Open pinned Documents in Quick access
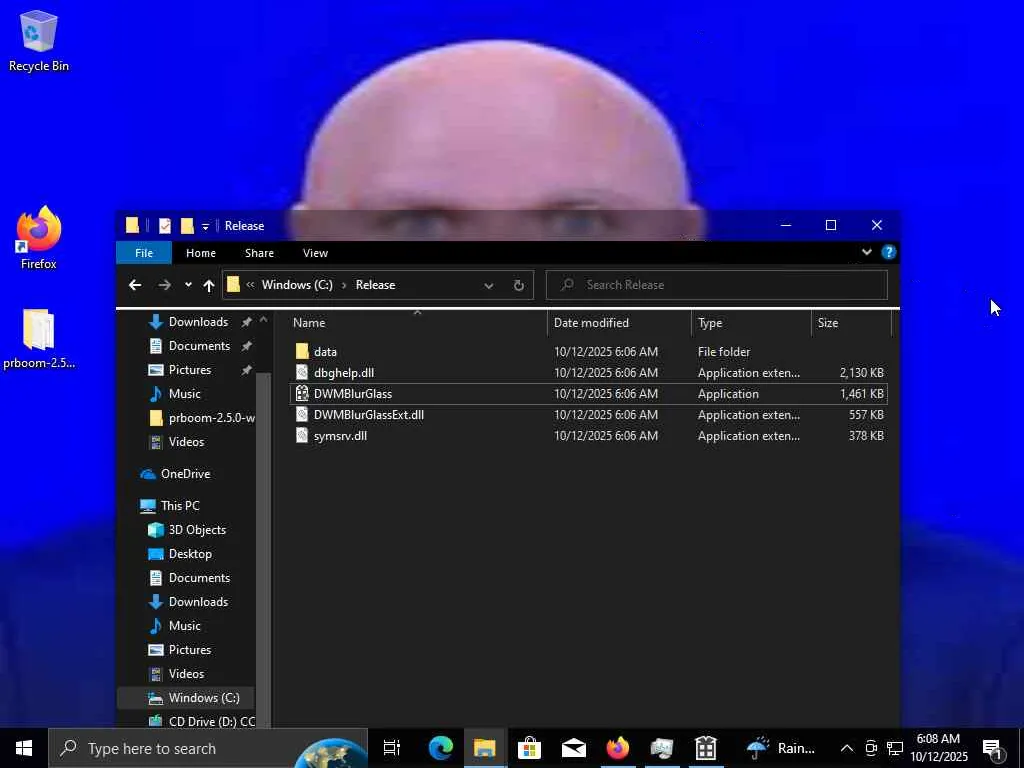The image size is (1024, 768). click(x=199, y=345)
